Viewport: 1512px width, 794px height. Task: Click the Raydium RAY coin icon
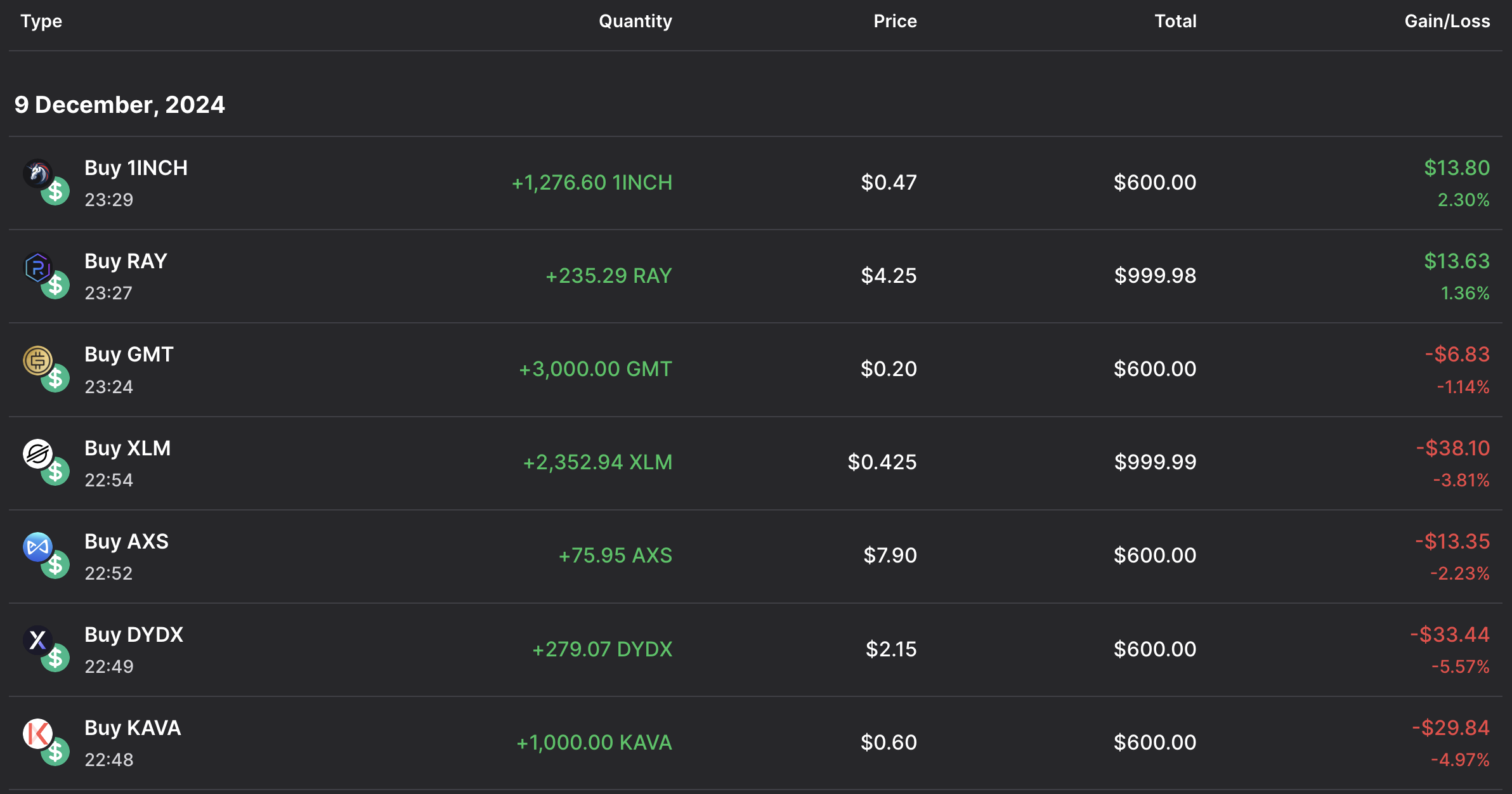point(37,267)
